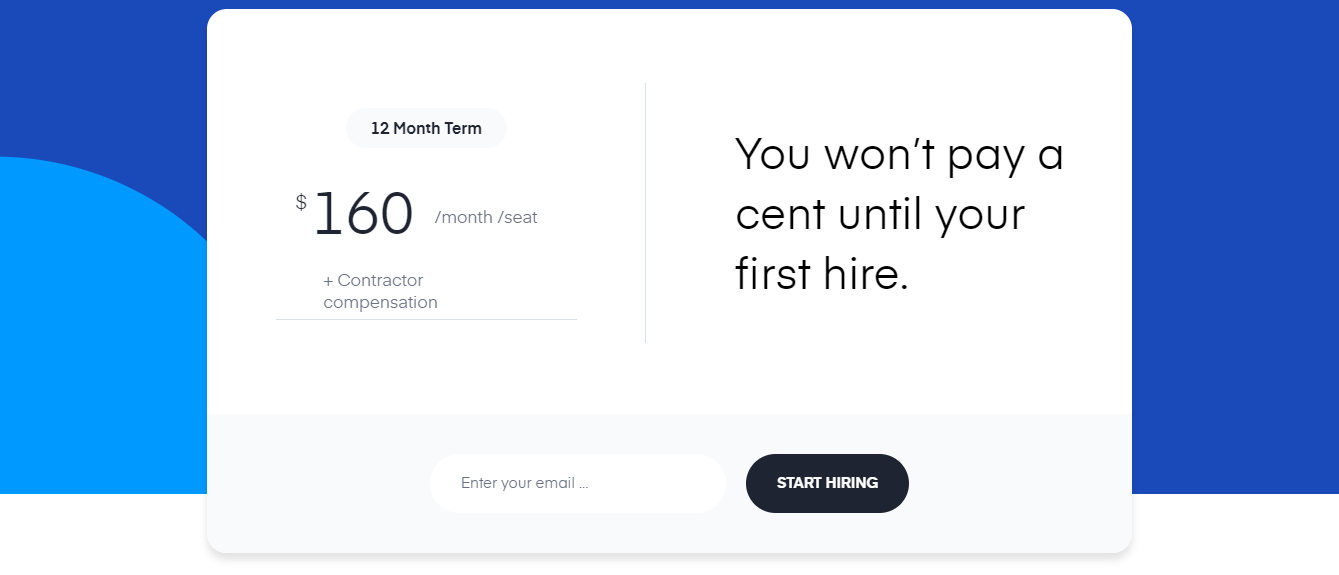The width and height of the screenshot is (1339, 575).
Task: Click the plus sign before Contractor
Action: (328, 281)
